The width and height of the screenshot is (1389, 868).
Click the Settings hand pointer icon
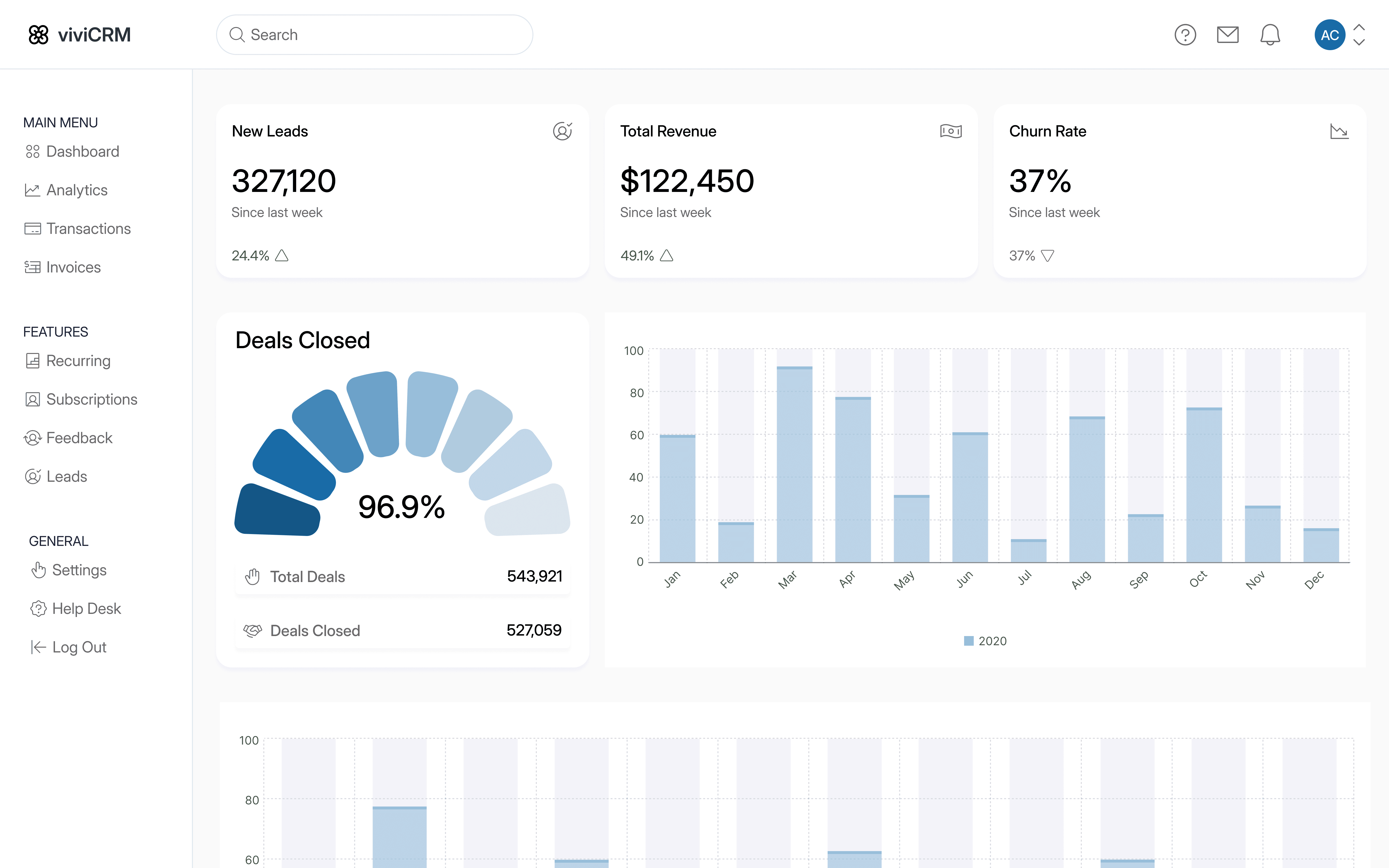[38, 570]
